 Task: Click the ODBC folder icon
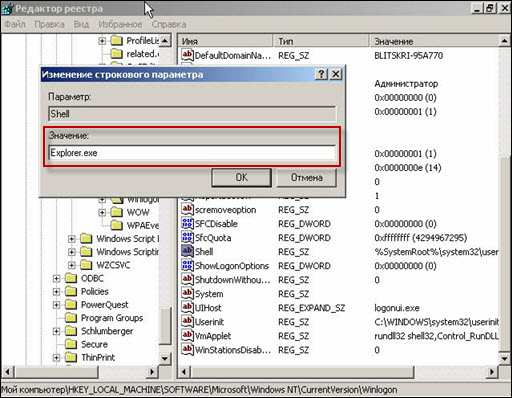tap(71, 278)
